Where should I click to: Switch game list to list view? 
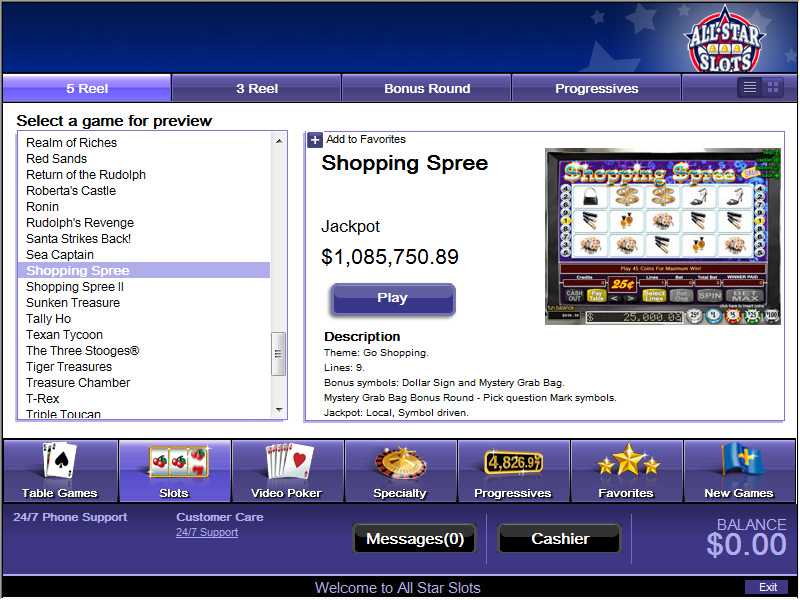(750, 87)
